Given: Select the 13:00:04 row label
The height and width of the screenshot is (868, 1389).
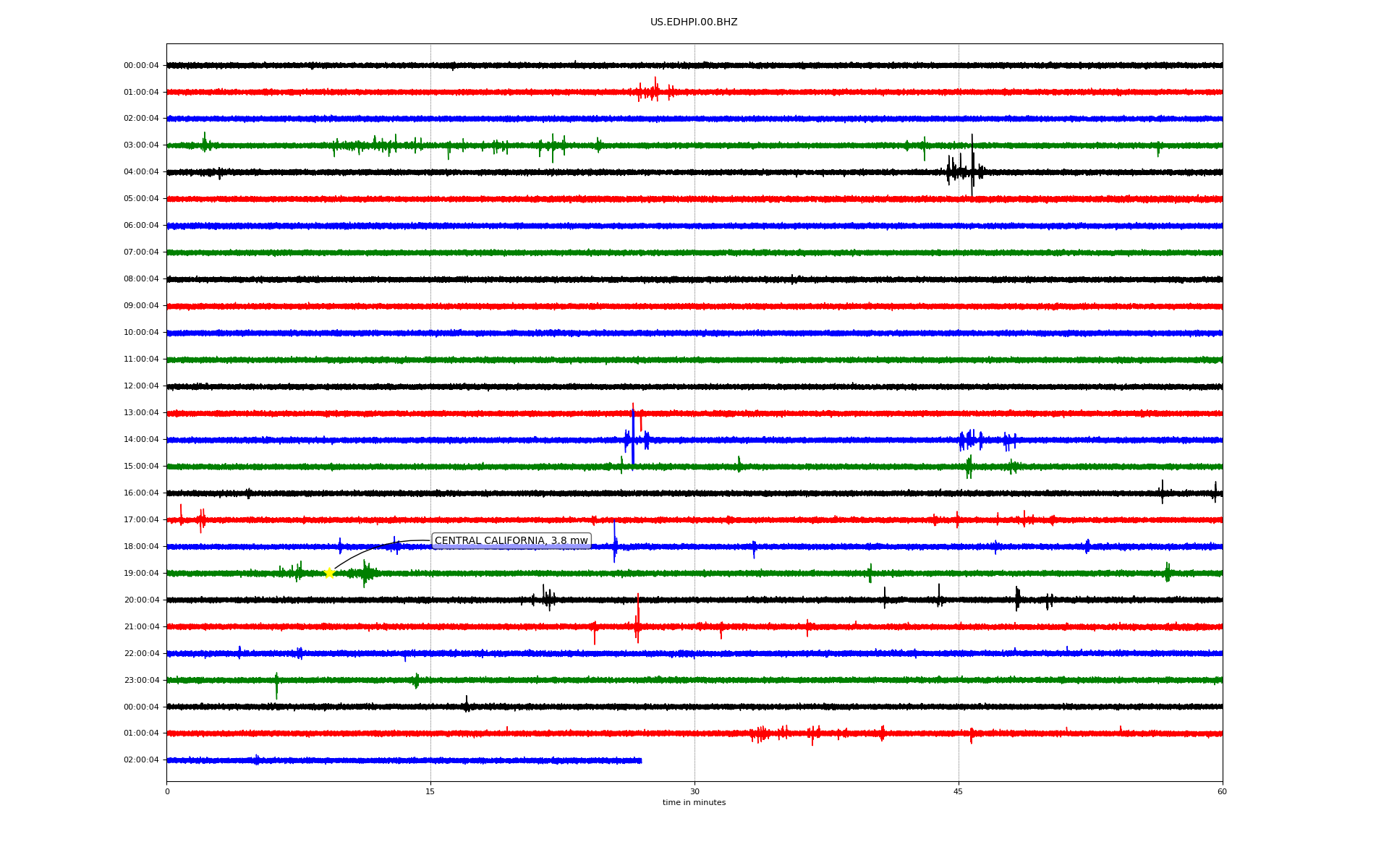Looking at the screenshot, I should (x=141, y=412).
